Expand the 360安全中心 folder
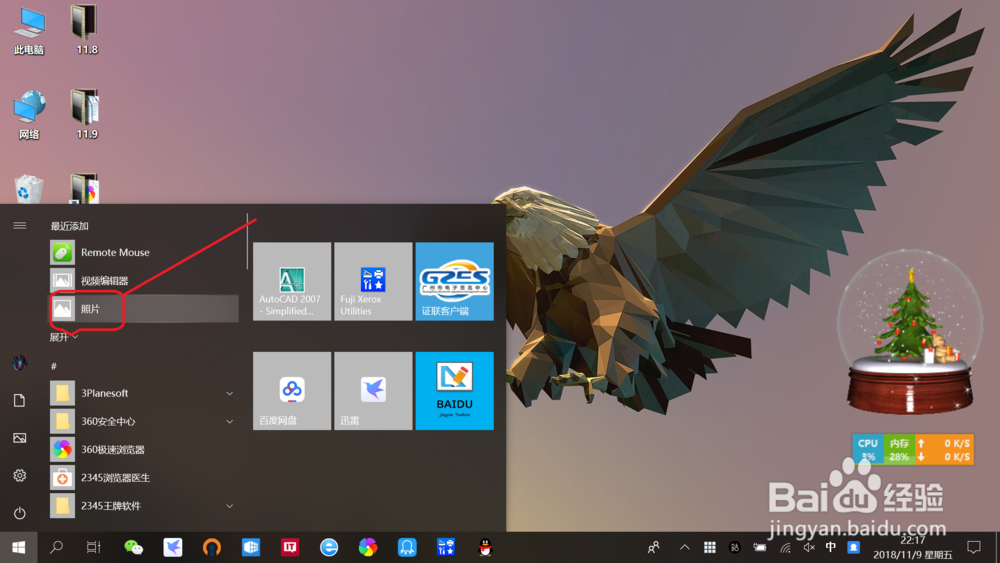The height and width of the screenshot is (563, 1000). click(144, 421)
